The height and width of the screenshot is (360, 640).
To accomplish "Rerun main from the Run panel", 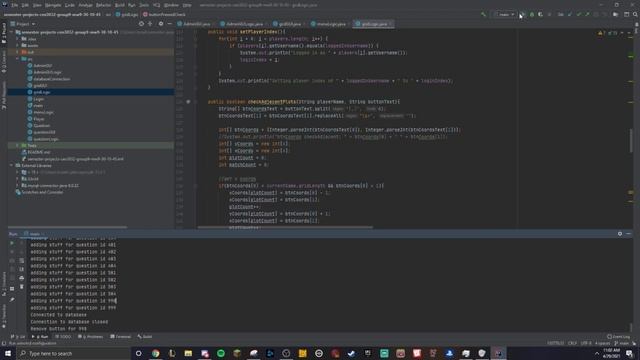I will 12,243.
